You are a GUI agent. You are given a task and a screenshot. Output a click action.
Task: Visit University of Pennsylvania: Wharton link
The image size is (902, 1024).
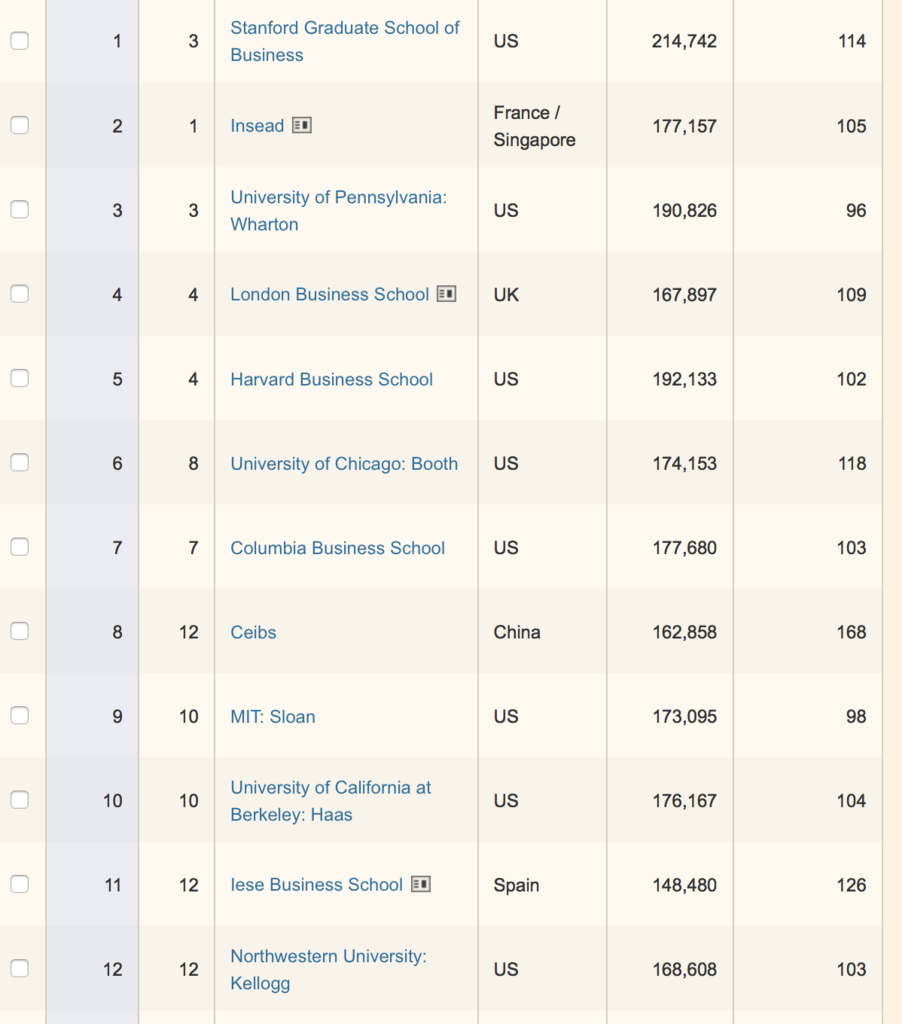[338, 210]
